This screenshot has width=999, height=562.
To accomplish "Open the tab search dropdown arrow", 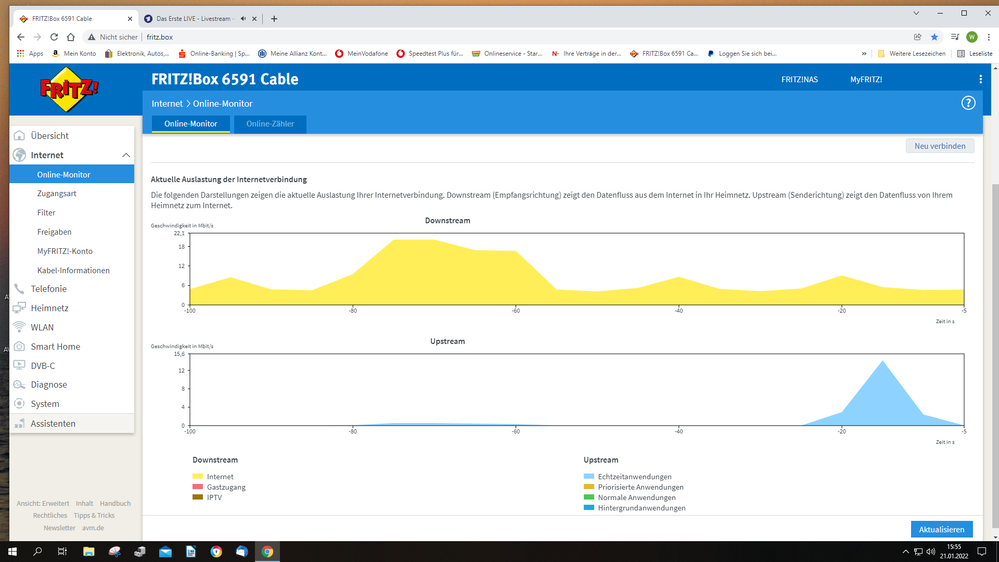I will pos(916,13).
